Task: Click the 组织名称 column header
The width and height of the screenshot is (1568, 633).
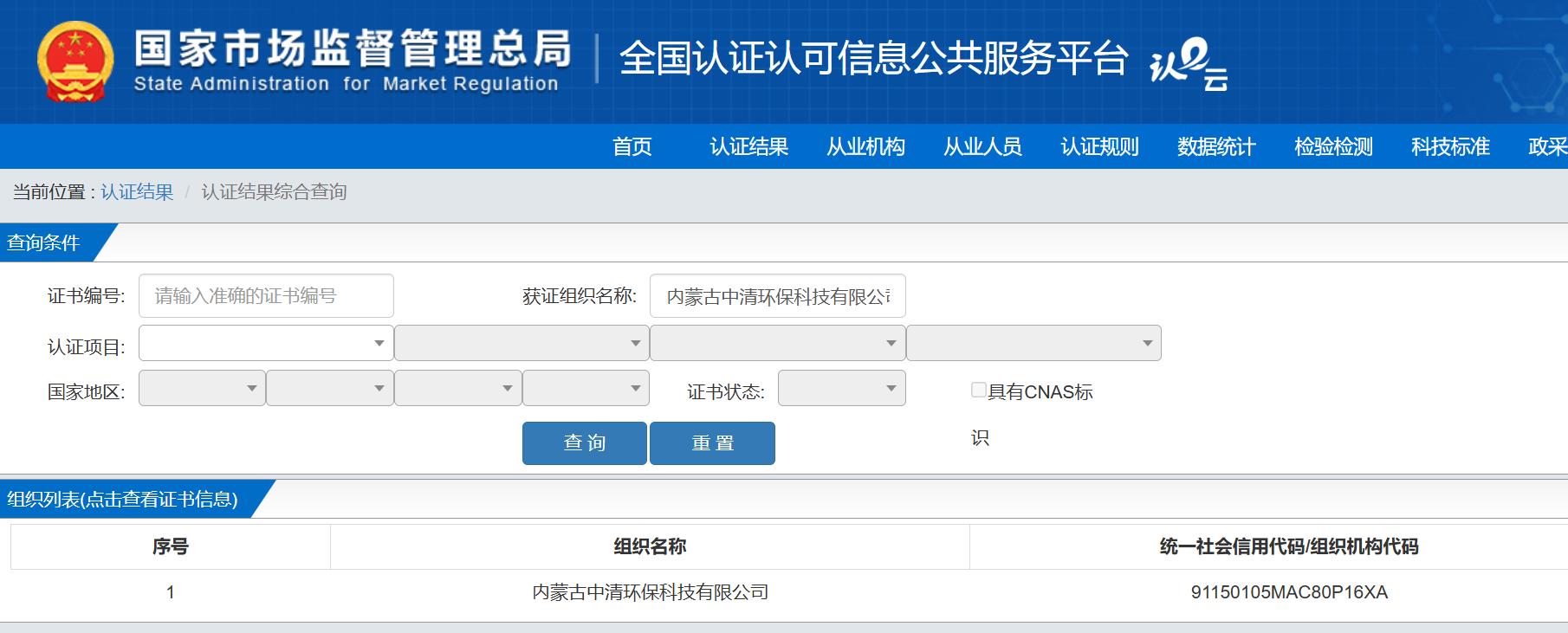Action: click(651, 546)
